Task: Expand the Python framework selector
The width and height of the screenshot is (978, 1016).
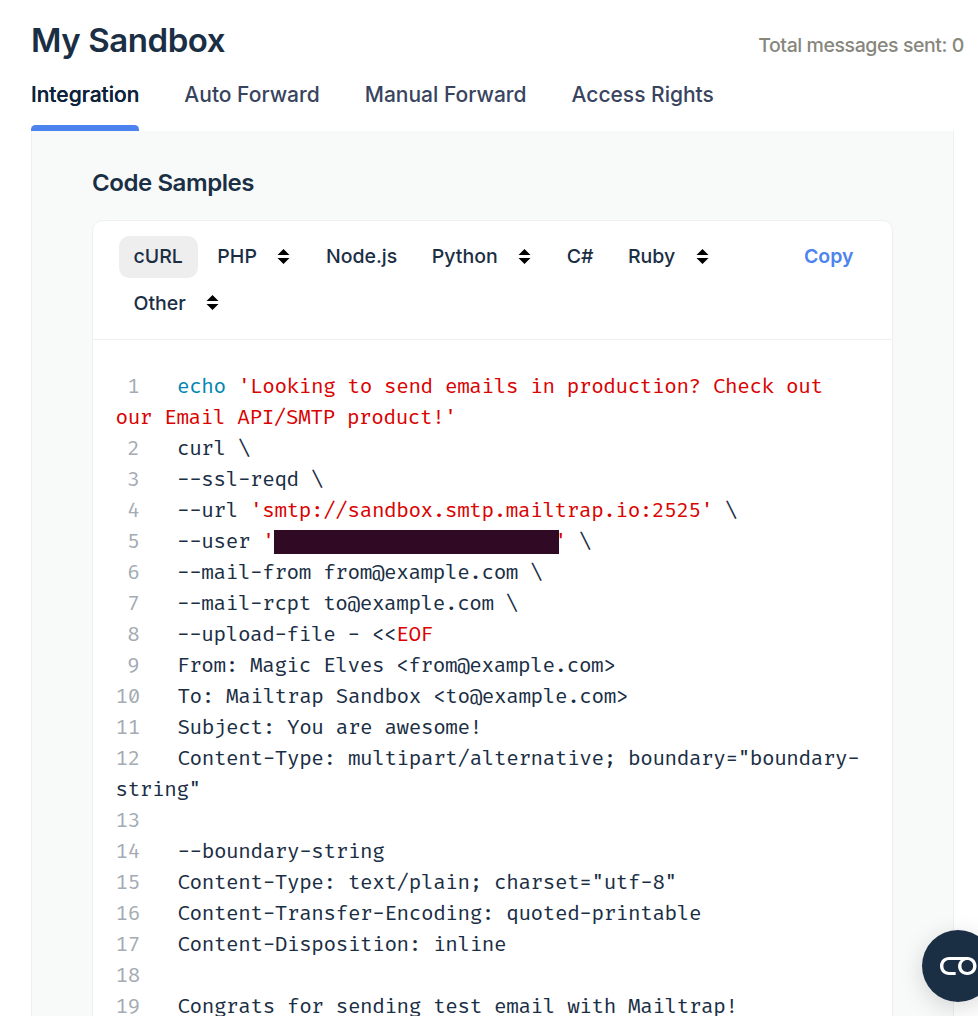Action: coord(525,256)
